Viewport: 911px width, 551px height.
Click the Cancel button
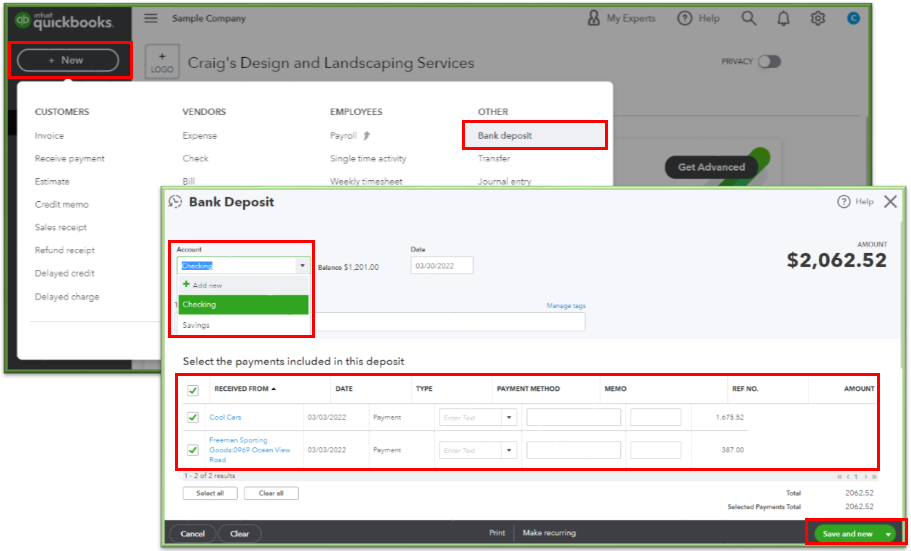[x=192, y=534]
